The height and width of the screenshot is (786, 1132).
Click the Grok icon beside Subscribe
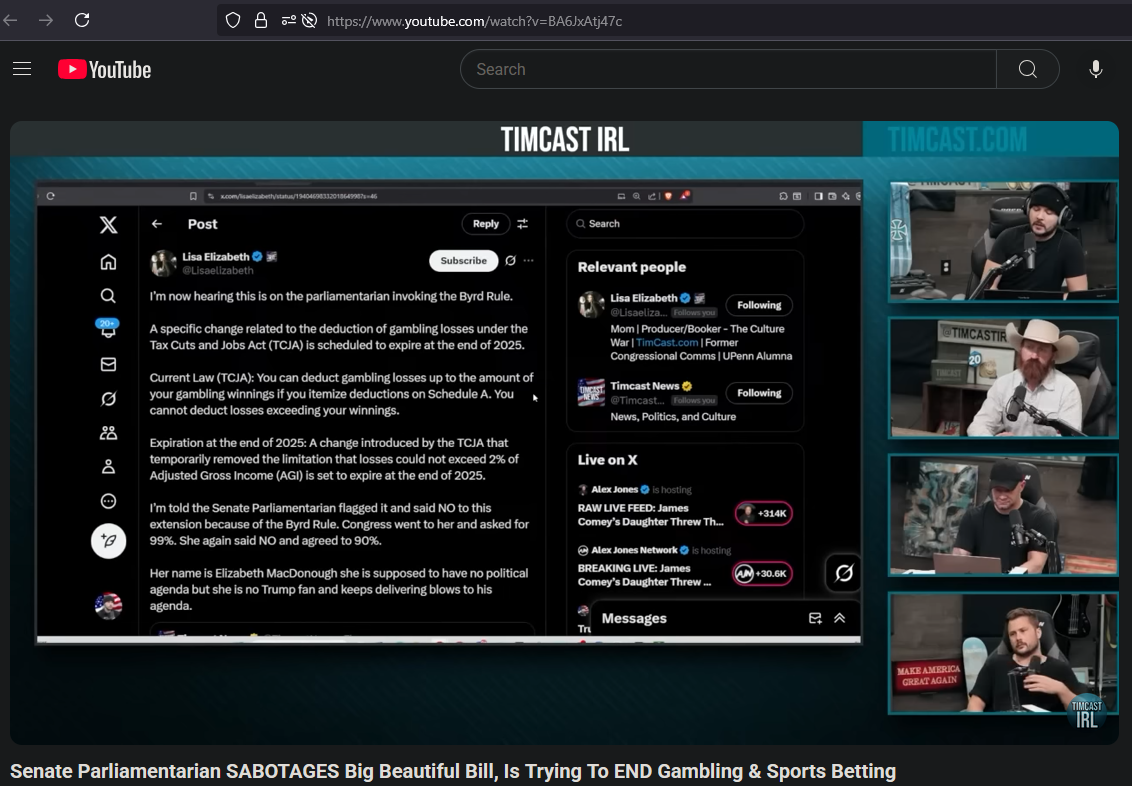point(510,261)
